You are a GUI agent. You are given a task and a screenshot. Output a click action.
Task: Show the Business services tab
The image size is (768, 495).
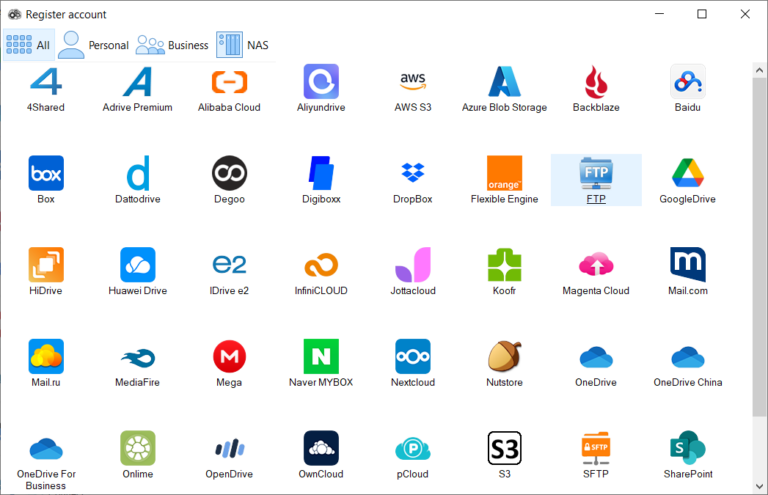172,45
